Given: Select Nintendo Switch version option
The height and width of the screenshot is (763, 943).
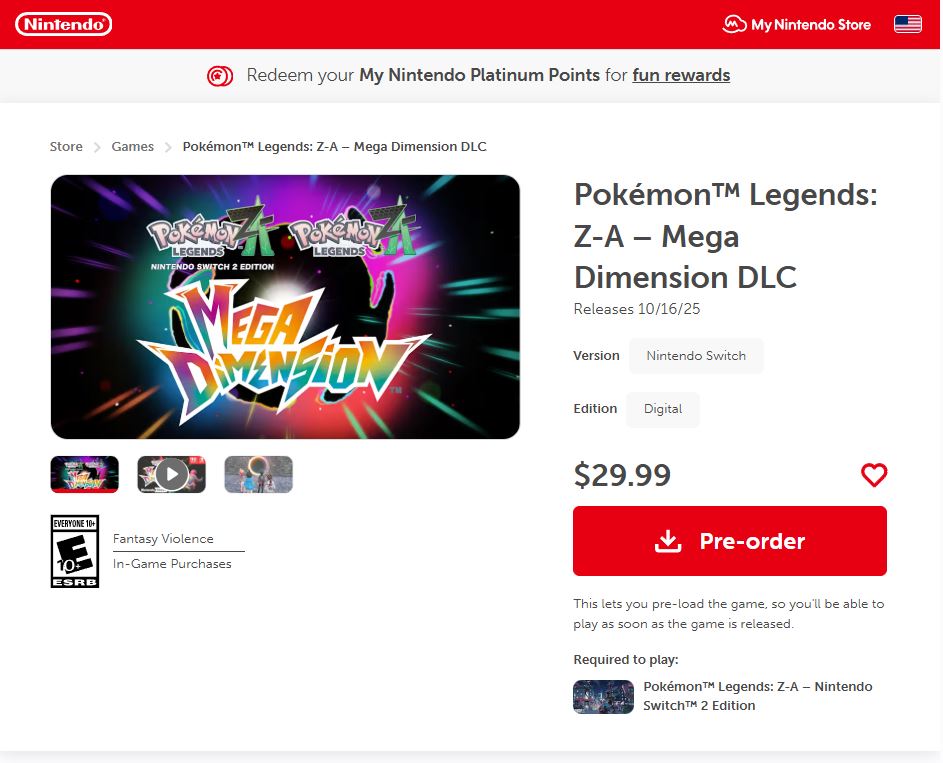Looking at the screenshot, I should [x=695, y=356].
